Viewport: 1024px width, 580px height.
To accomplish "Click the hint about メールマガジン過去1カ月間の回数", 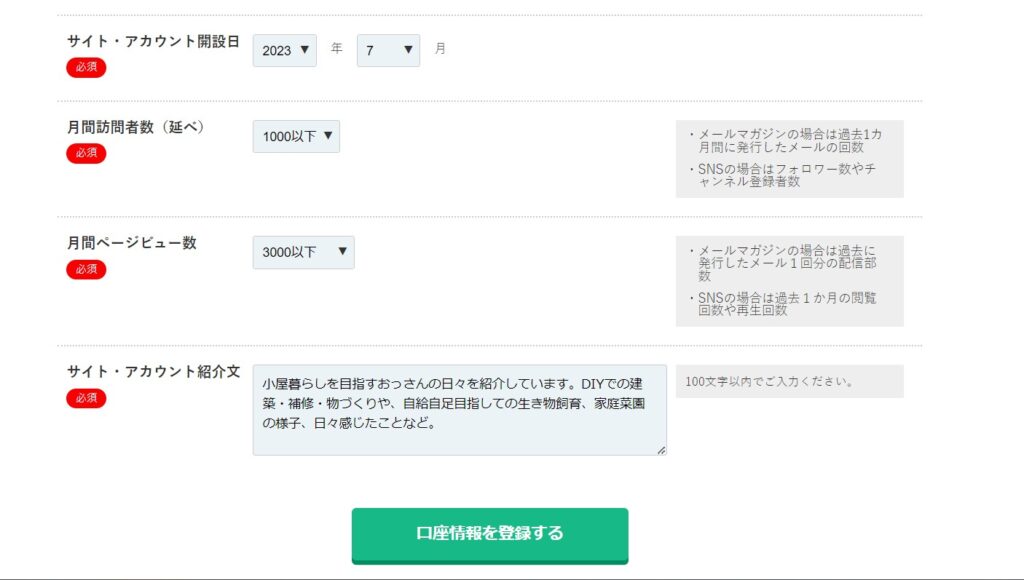I will (x=786, y=140).
